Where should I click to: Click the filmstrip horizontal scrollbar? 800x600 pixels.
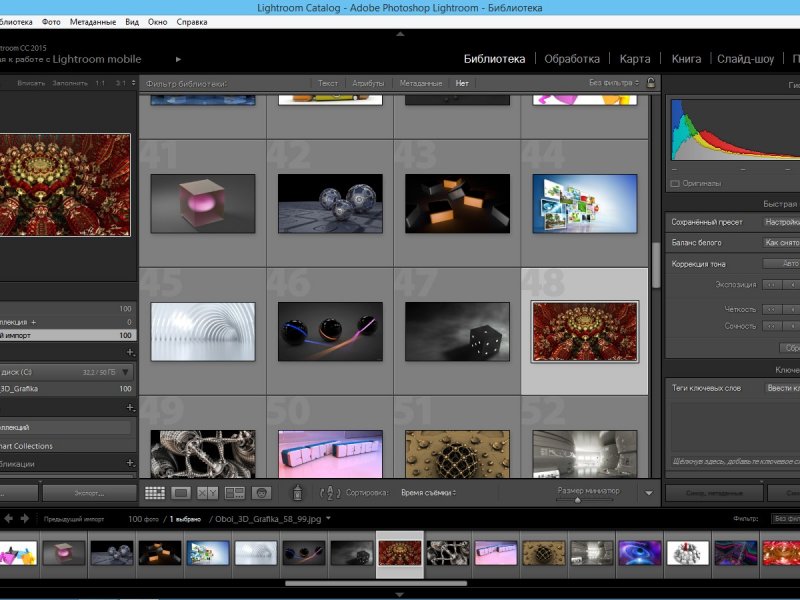[376, 583]
